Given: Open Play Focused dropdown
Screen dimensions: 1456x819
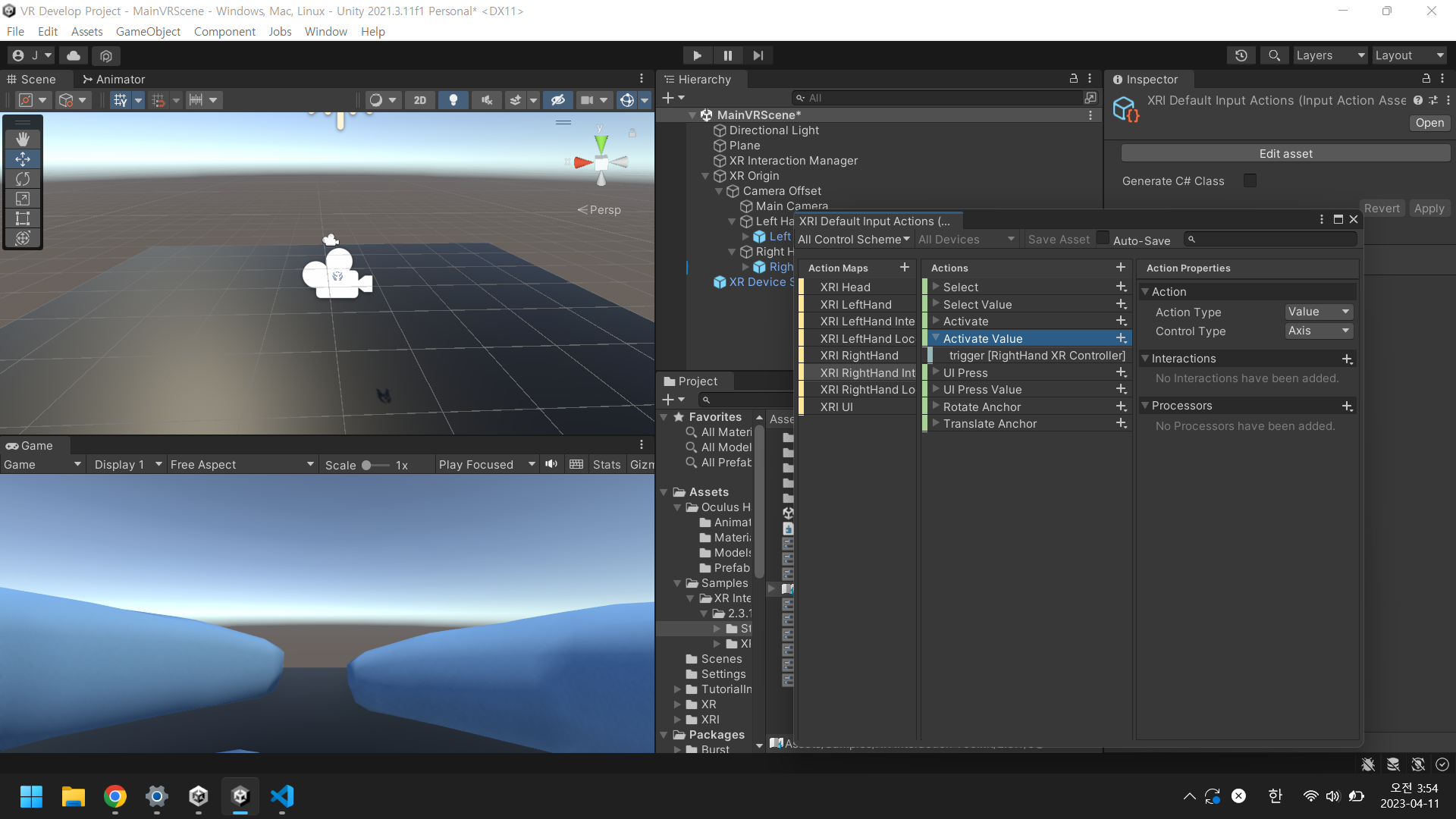Looking at the screenshot, I should point(487,464).
